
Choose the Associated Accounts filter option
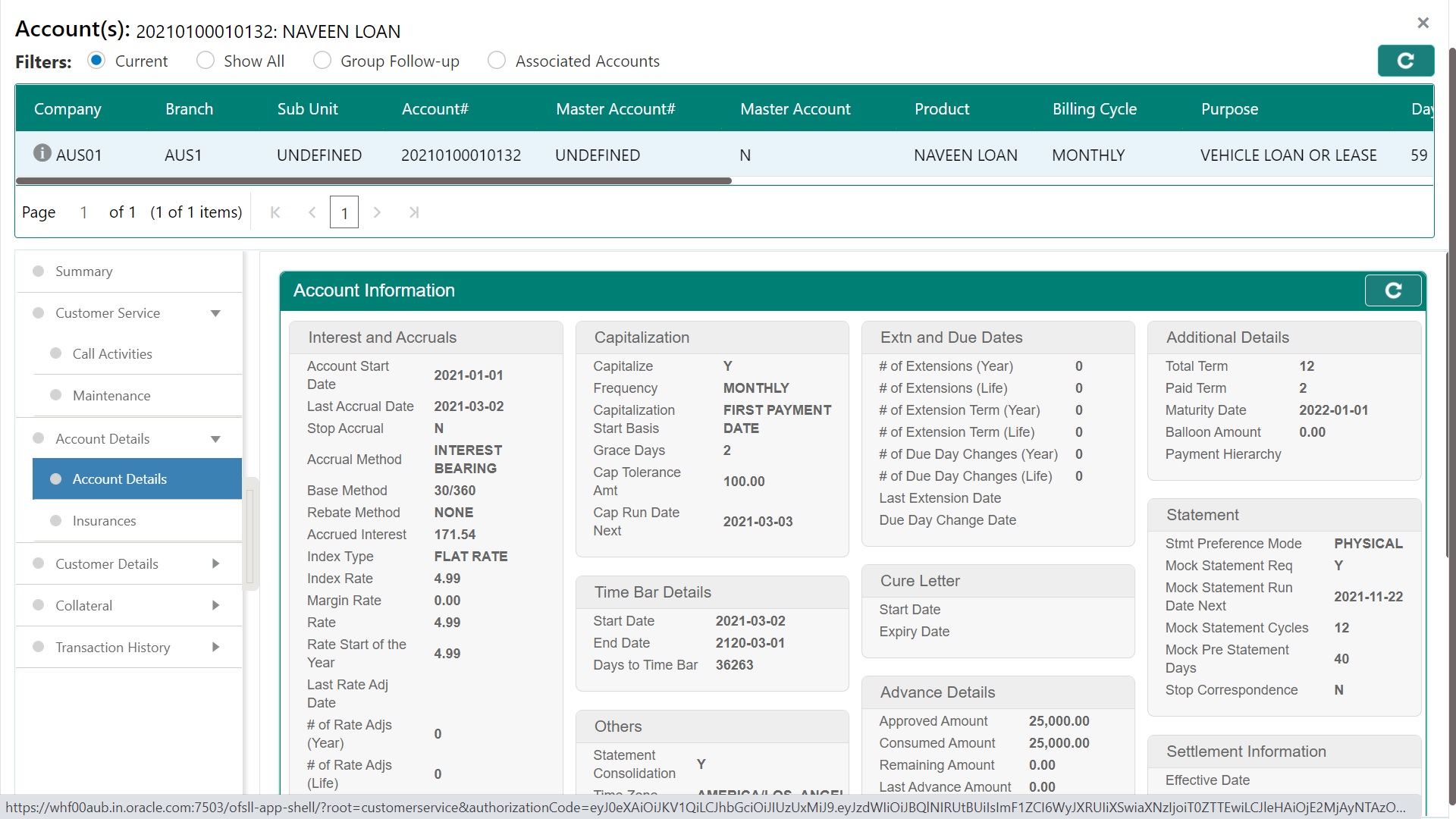point(497,61)
